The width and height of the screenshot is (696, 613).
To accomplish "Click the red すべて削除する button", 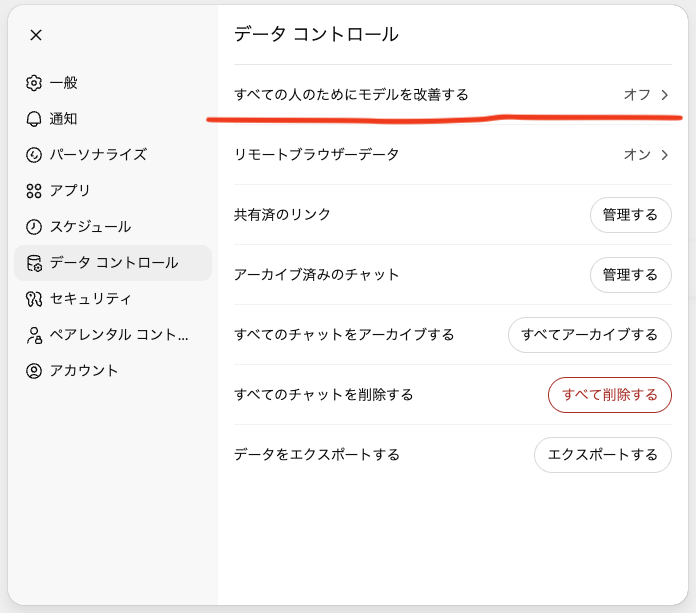I will [x=609, y=395].
